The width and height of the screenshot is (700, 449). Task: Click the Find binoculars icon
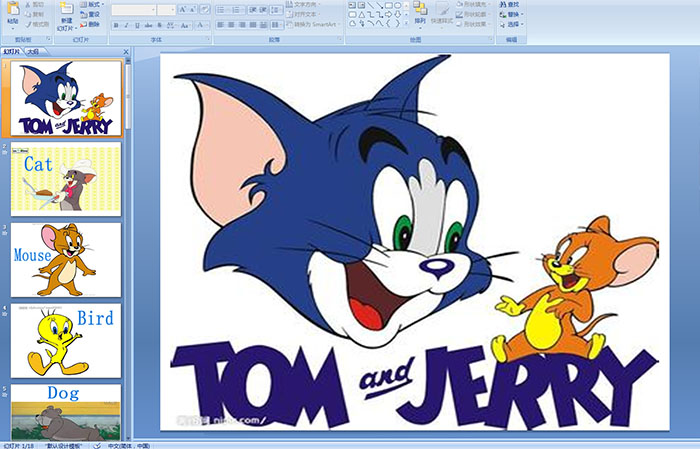point(503,4)
